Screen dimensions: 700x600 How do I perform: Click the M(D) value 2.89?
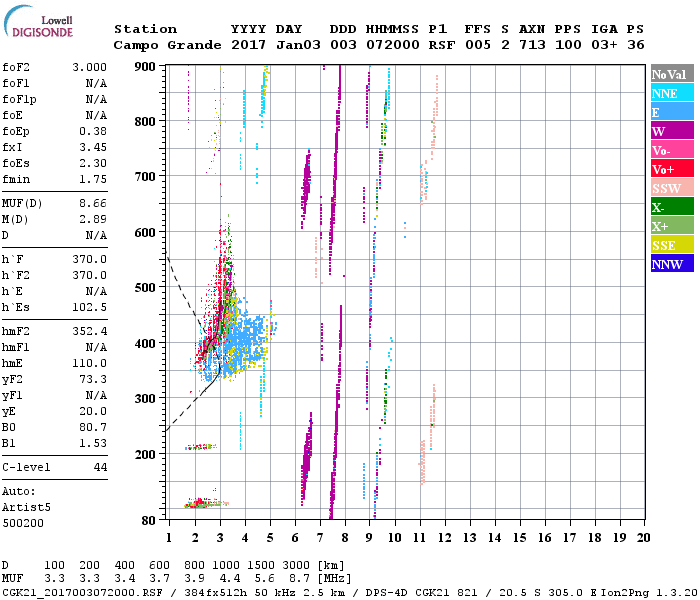click(93, 219)
